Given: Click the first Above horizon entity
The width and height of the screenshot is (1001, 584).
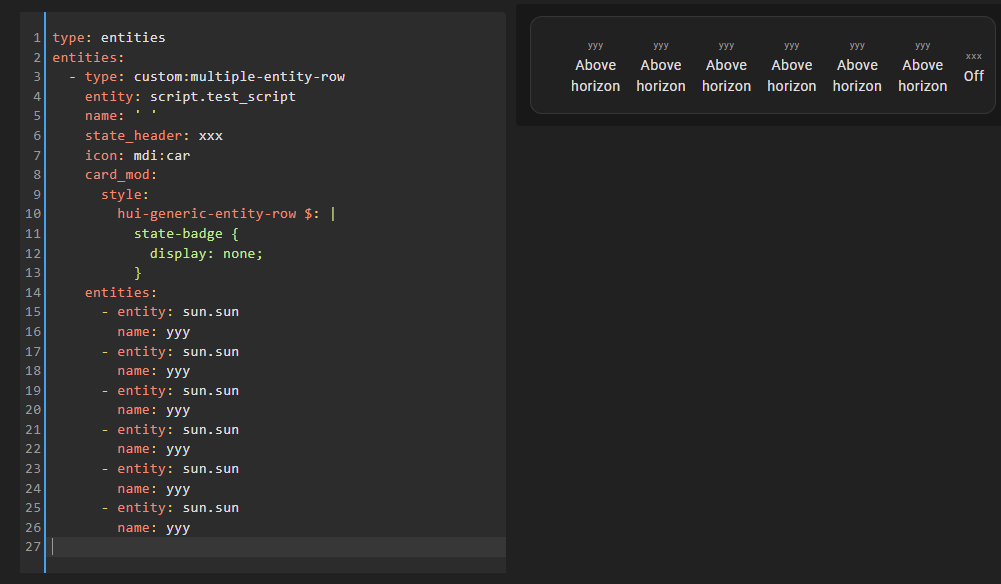Looking at the screenshot, I should tap(595, 75).
